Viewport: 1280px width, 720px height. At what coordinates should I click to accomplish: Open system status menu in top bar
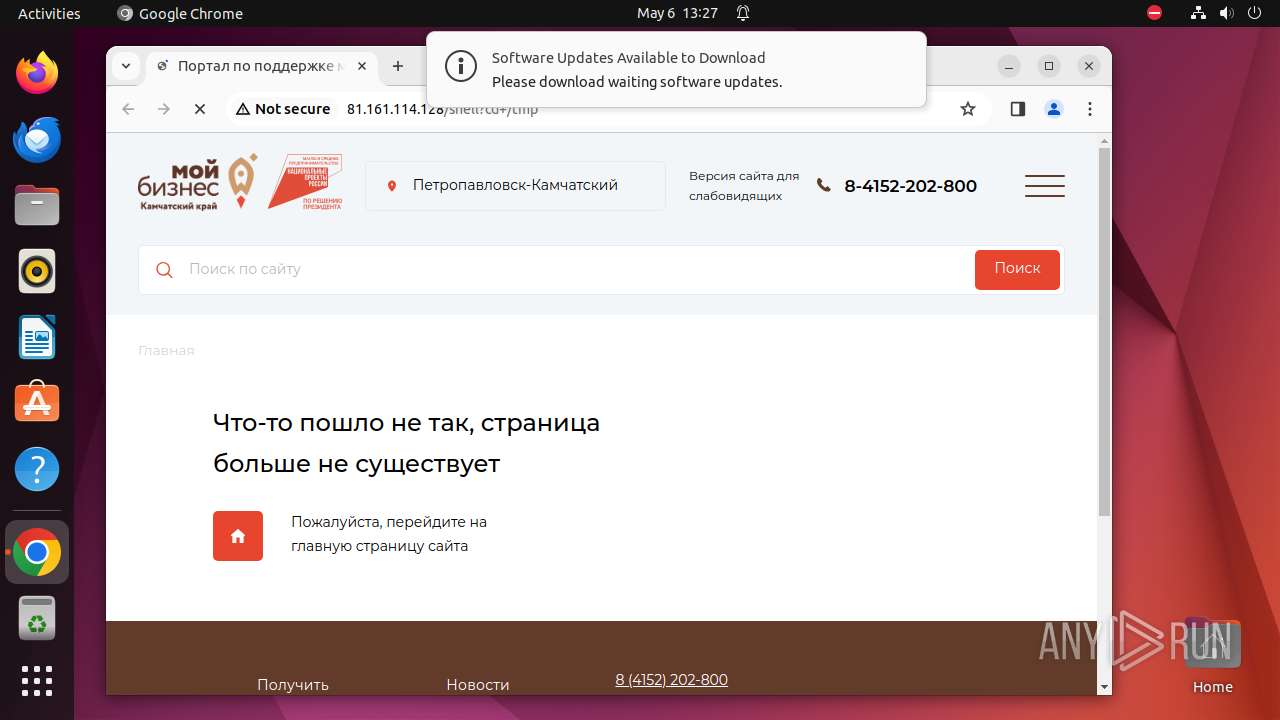[1226, 13]
